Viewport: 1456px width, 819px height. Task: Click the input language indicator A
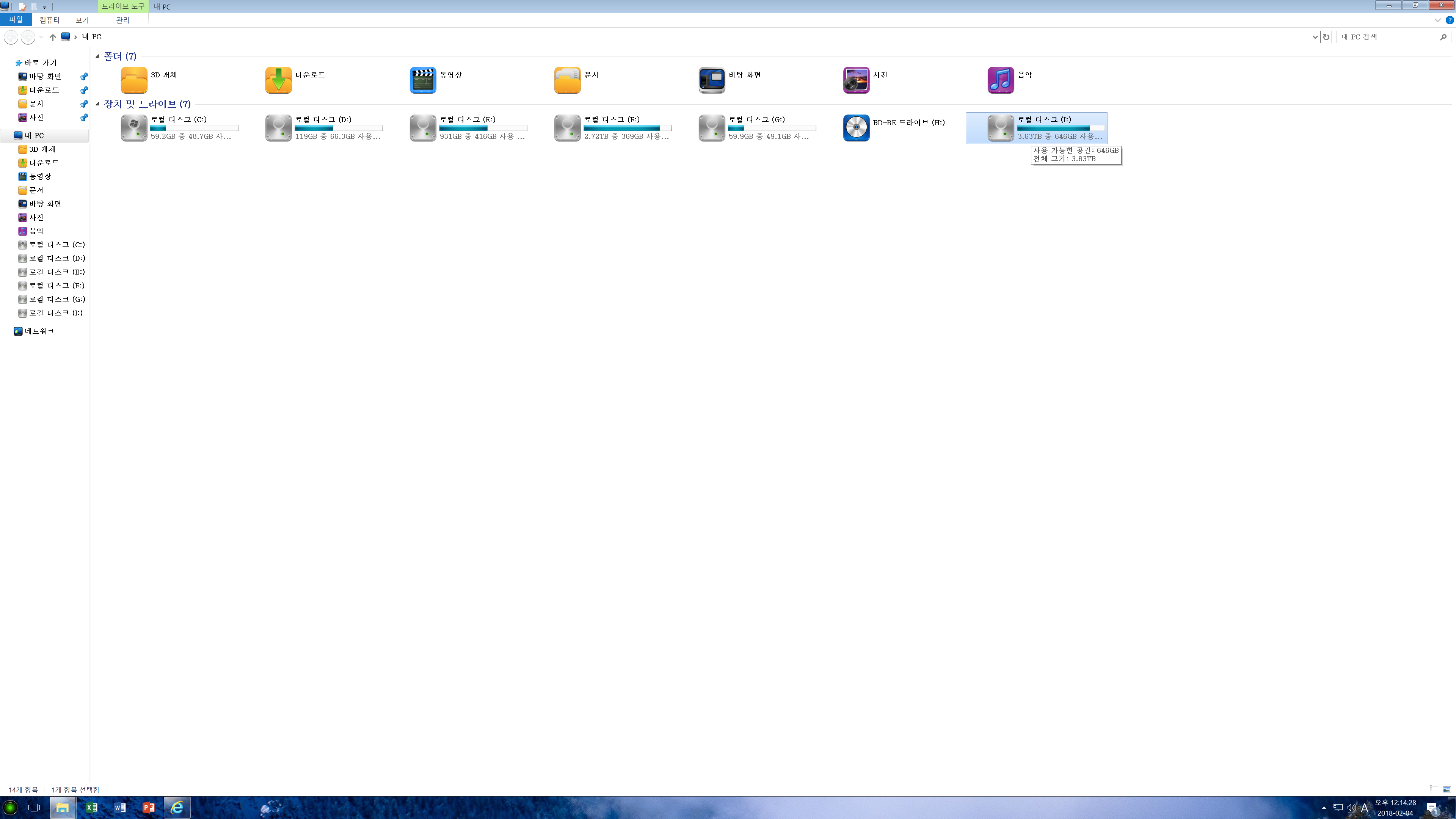click(1365, 808)
